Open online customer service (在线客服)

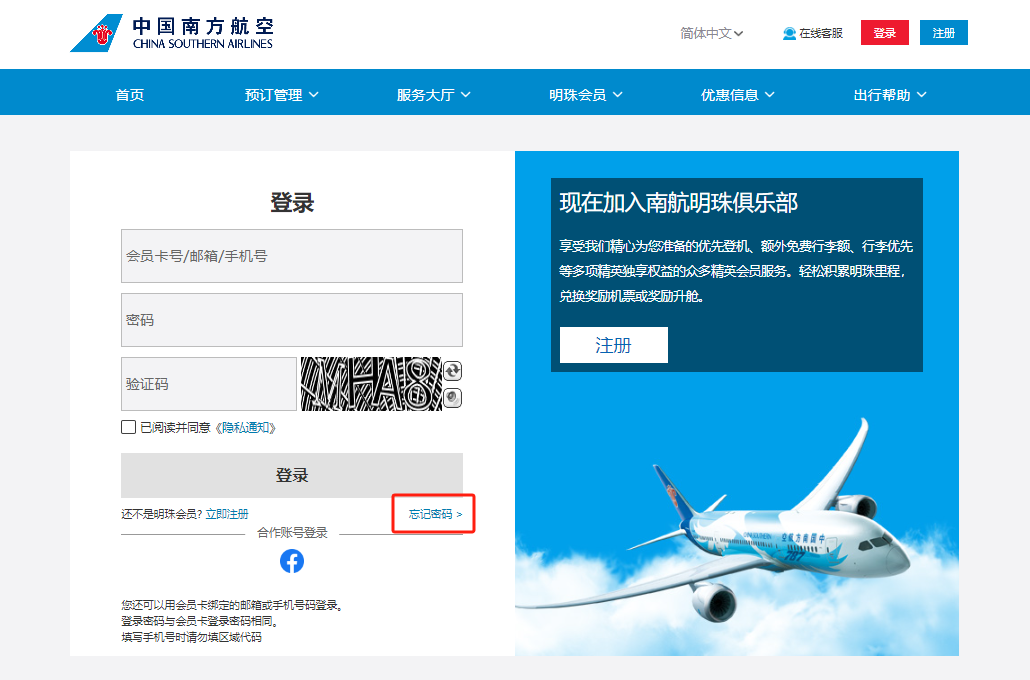click(x=813, y=33)
